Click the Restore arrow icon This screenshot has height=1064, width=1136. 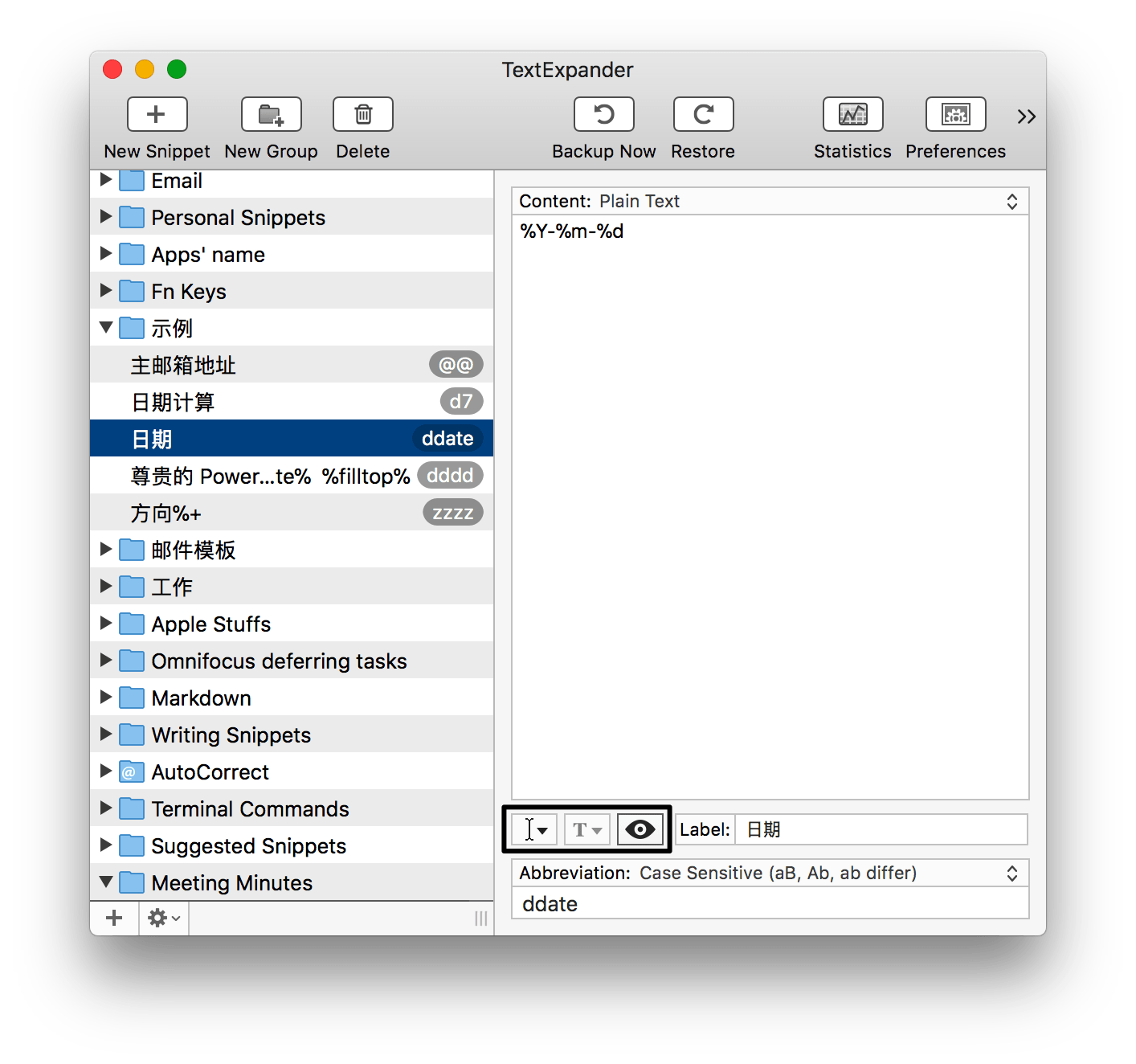point(703,114)
